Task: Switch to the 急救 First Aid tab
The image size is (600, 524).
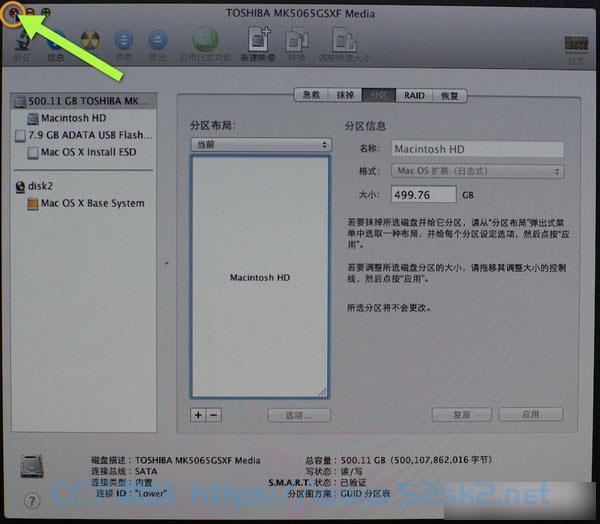Action: point(311,95)
